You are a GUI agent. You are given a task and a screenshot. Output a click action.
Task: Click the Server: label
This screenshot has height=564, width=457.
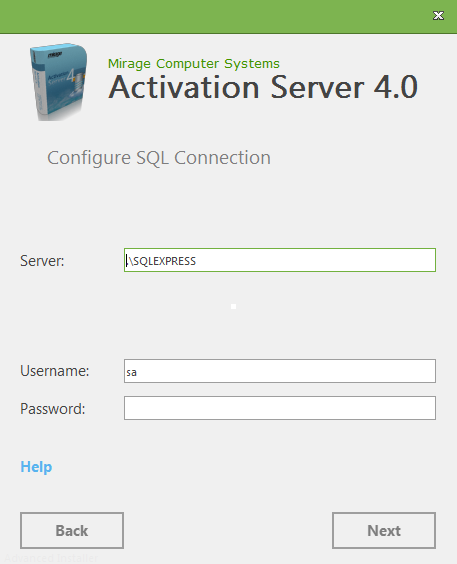42,261
